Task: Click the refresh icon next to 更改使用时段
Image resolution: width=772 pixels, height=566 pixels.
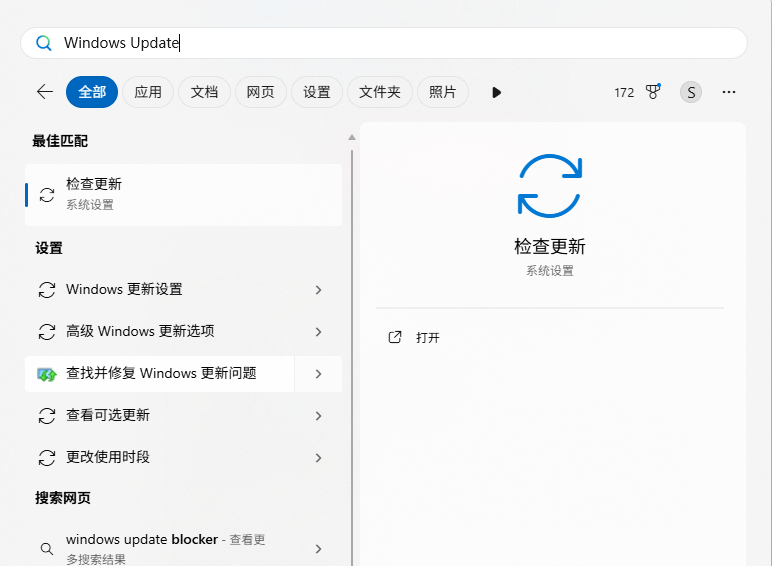Action: (47, 458)
